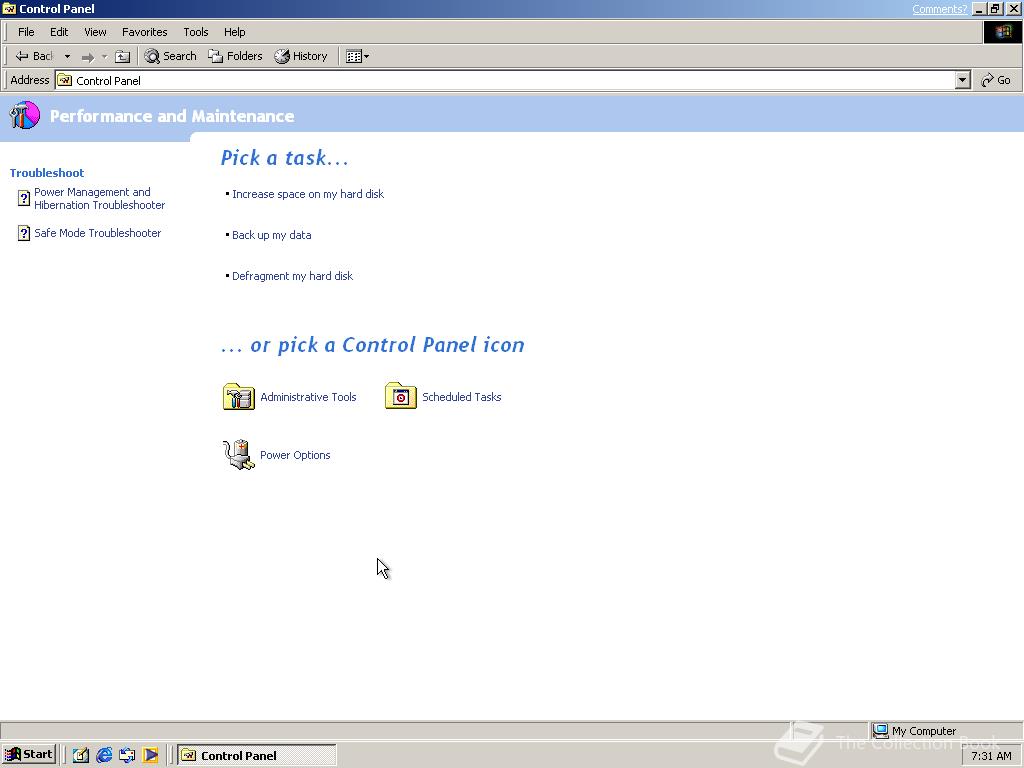Open the Search pane from toolbar
This screenshot has height=768, width=1024.
click(x=170, y=56)
